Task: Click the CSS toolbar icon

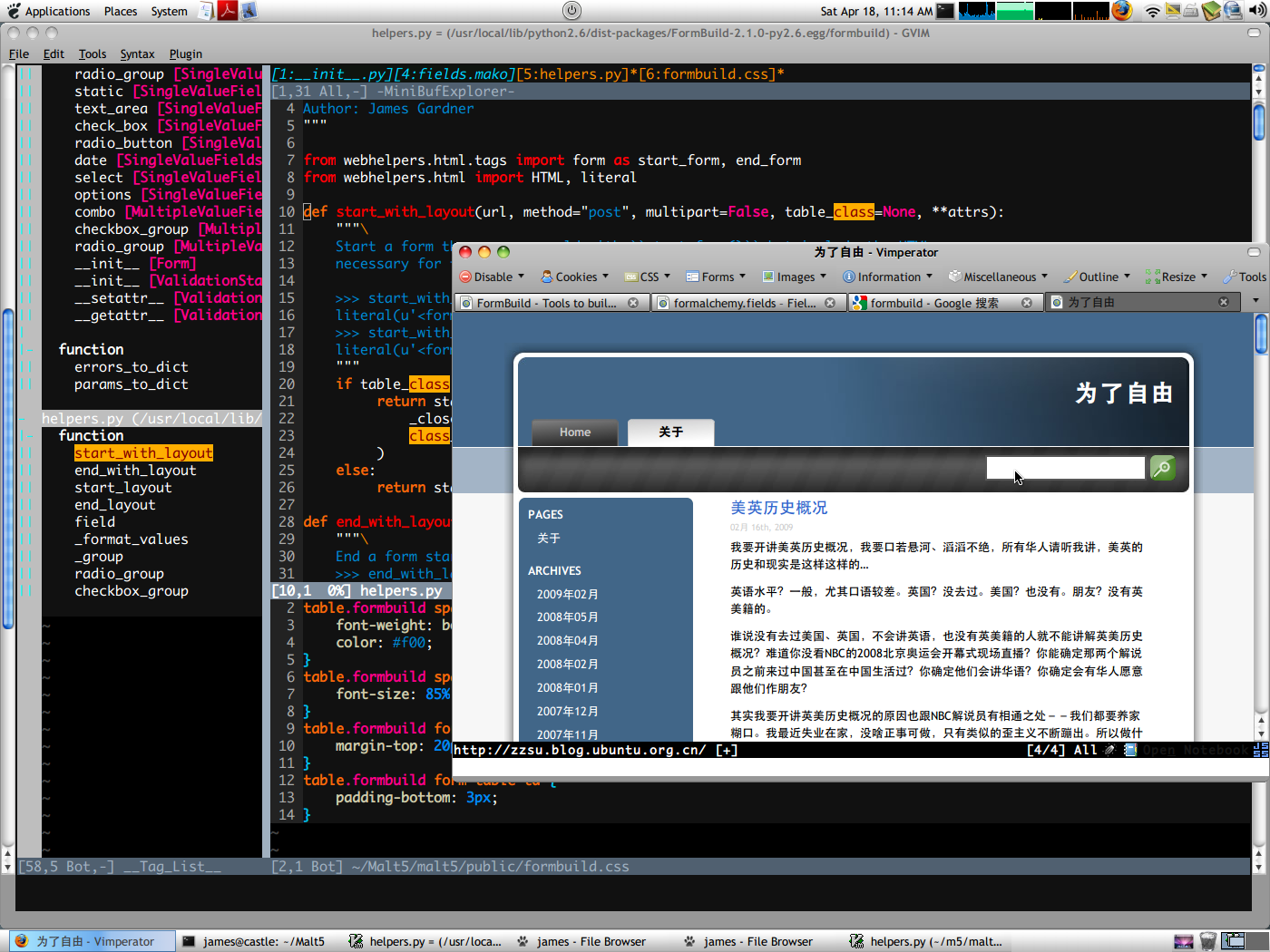Action: pyautogui.click(x=631, y=277)
